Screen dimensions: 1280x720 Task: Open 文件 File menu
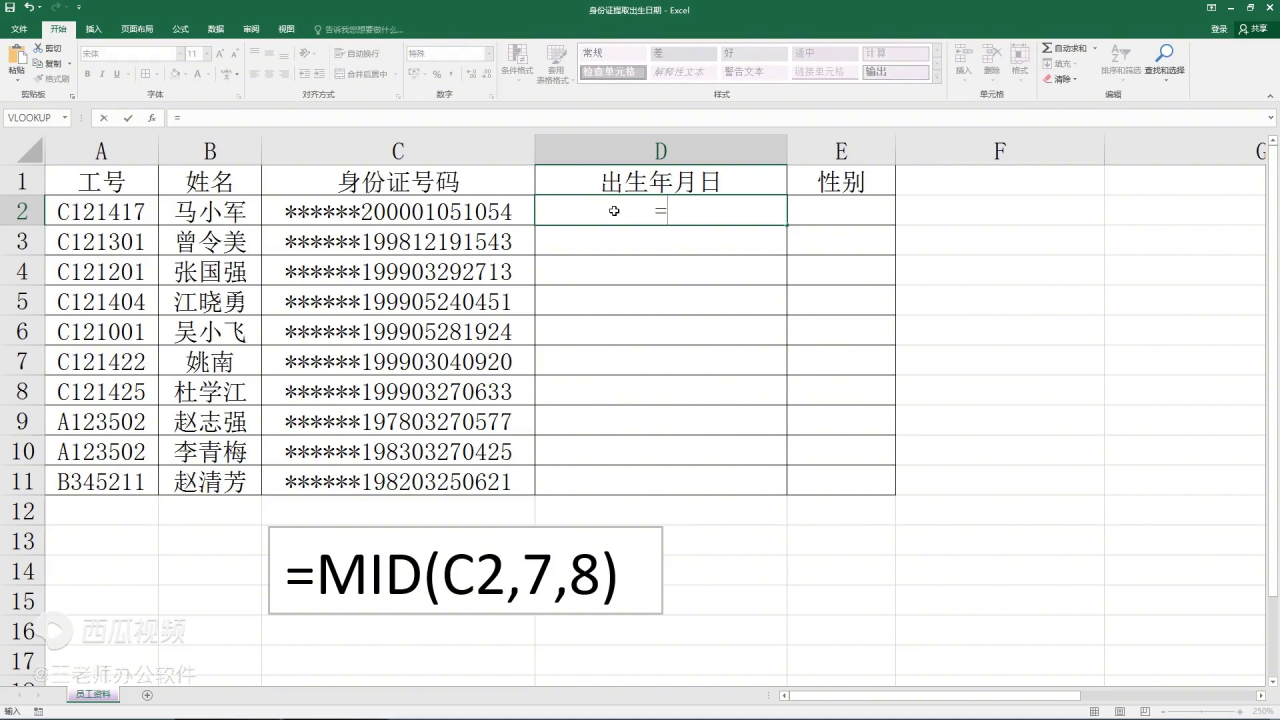pyautogui.click(x=19, y=29)
